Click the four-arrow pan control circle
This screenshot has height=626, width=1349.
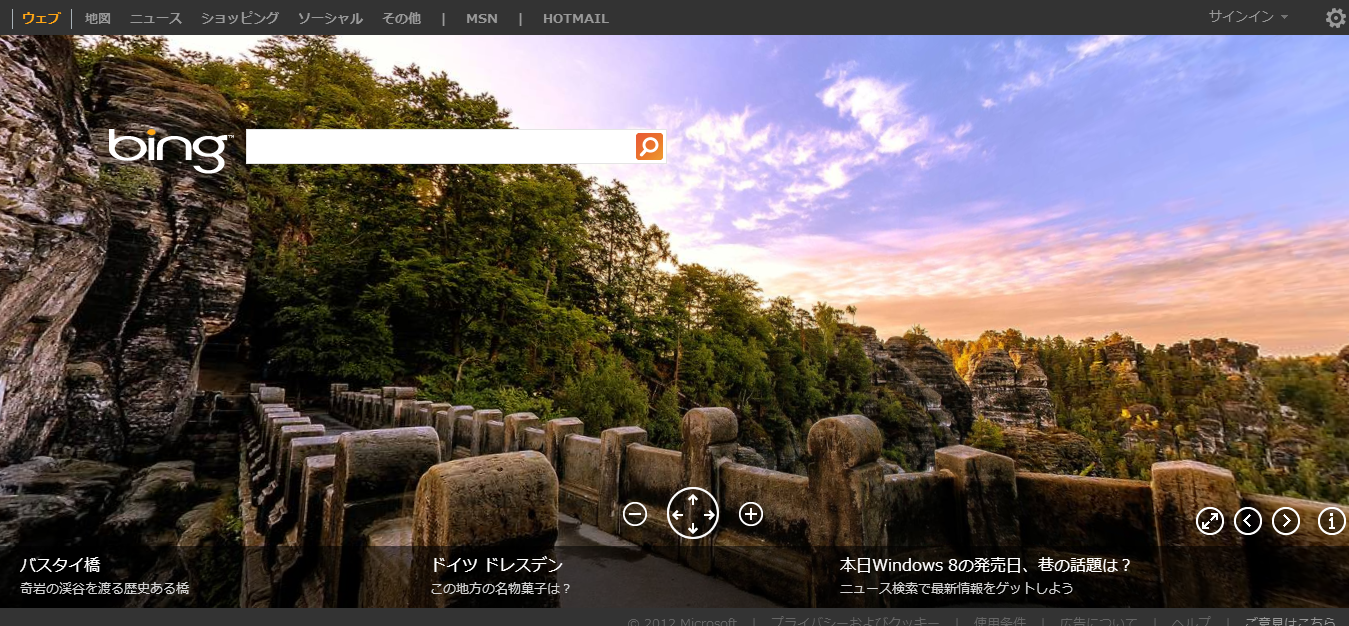693,514
